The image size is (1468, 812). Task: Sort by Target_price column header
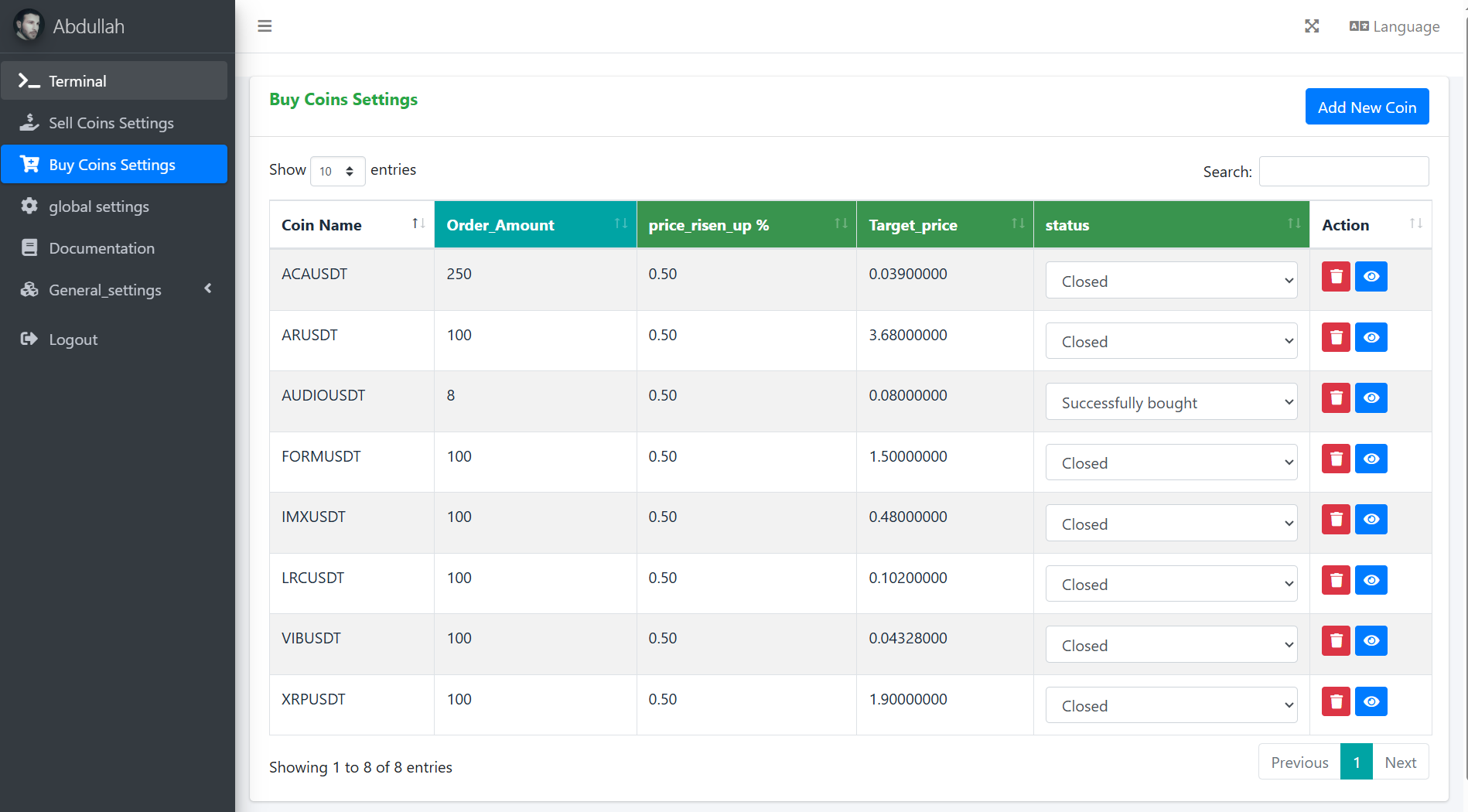click(x=944, y=225)
